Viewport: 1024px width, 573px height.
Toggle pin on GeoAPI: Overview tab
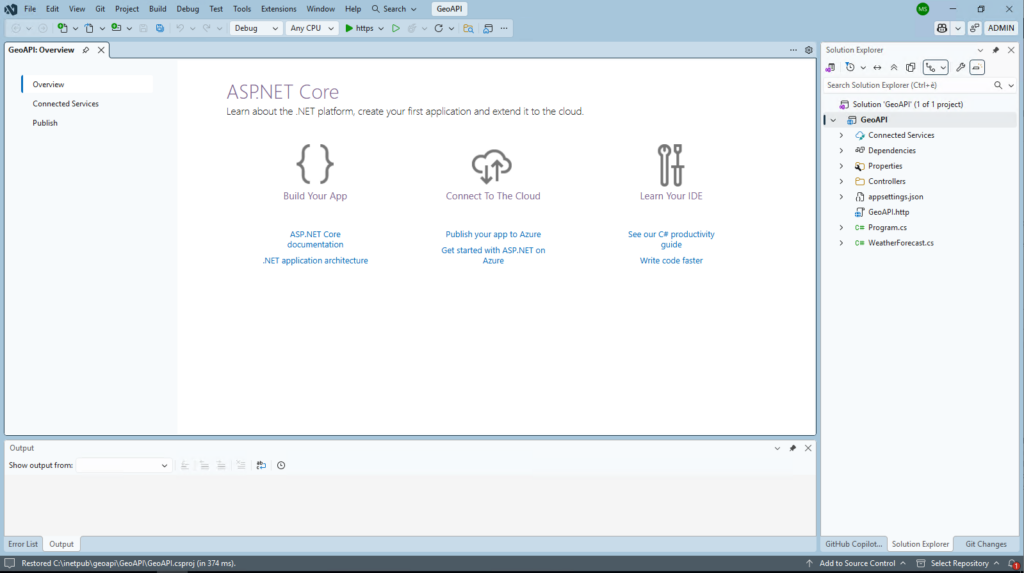click(x=86, y=50)
